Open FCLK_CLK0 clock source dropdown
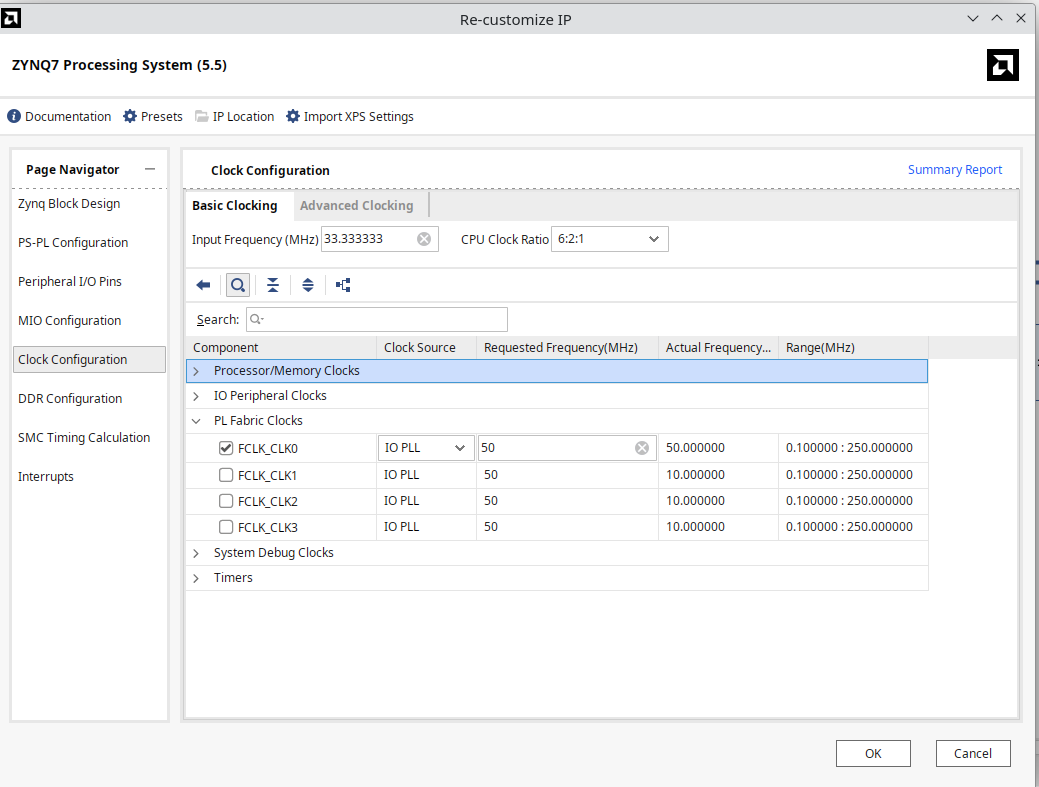The height and width of the screenshot is (787, 1039). 426,448
